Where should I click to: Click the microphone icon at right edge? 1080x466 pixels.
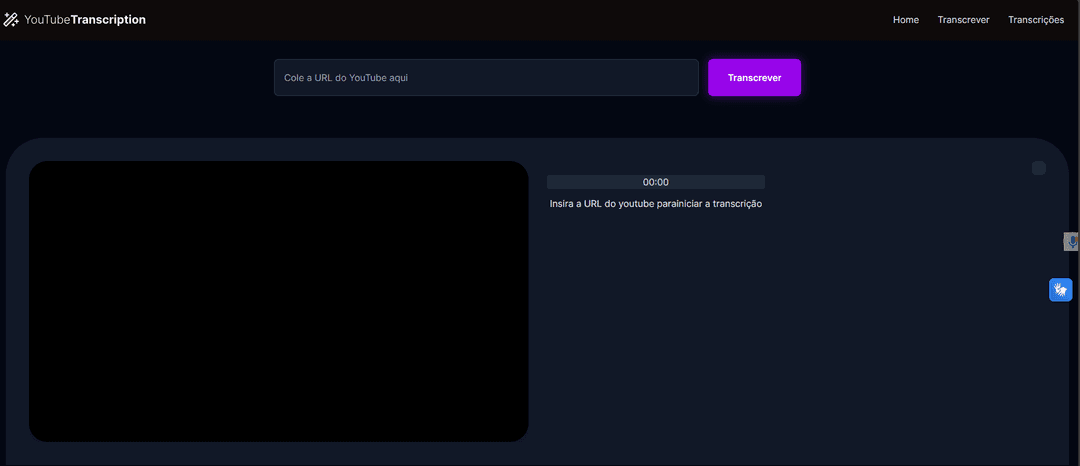1071,241
